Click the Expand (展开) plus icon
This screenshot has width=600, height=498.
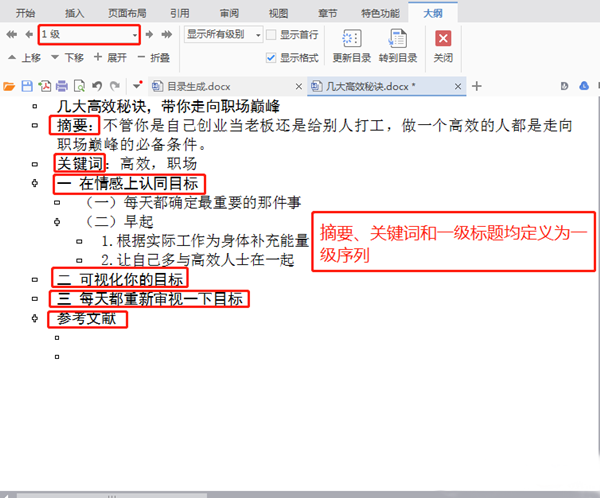tap(97, 58)
